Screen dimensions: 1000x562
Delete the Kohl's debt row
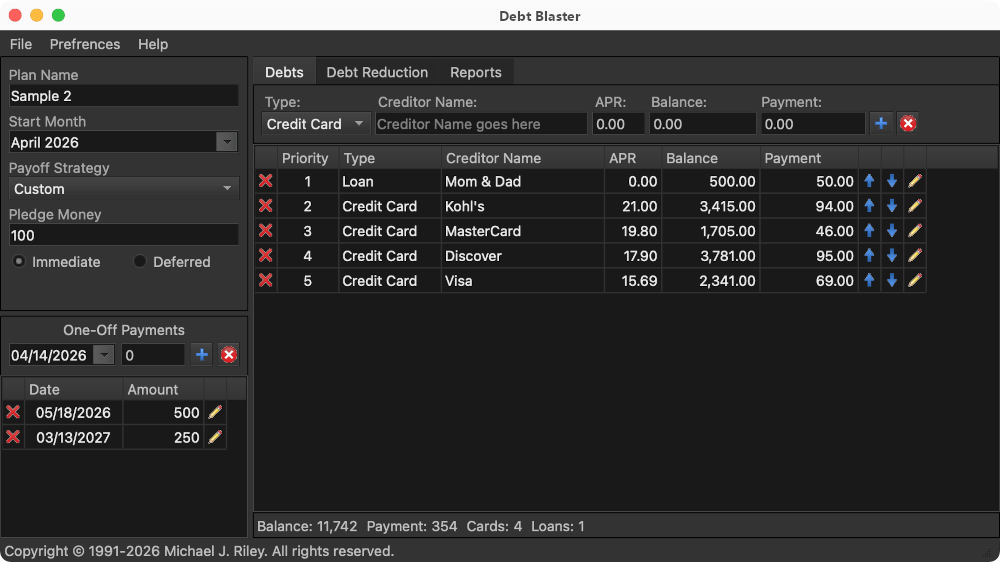coord(265,206)
